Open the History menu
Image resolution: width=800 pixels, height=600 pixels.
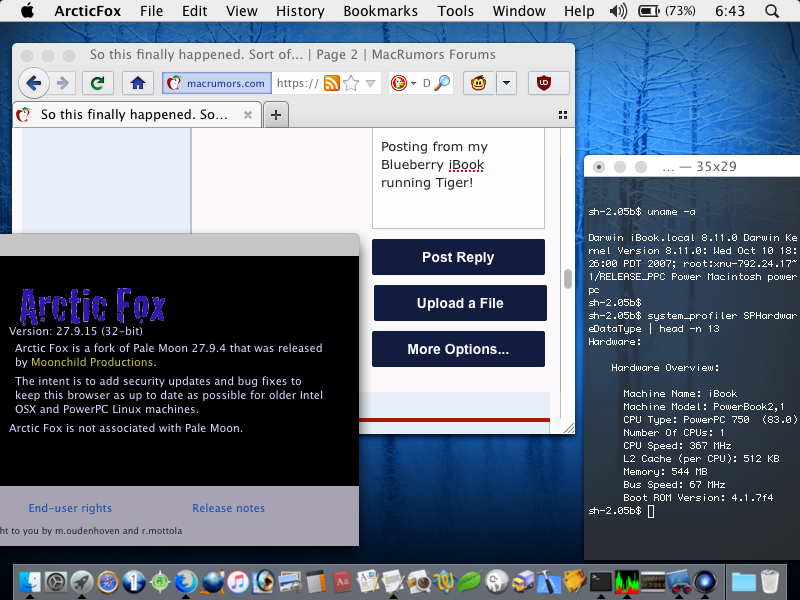pyautogui.click(x=300, y=11)
